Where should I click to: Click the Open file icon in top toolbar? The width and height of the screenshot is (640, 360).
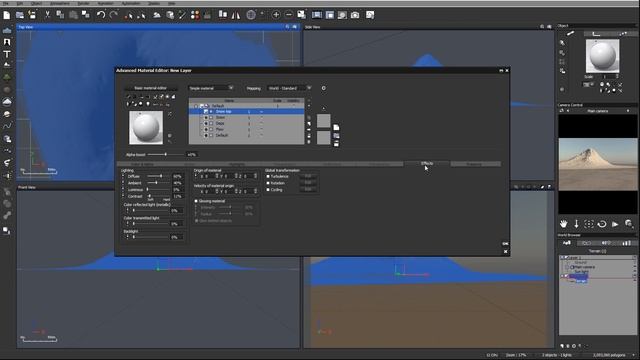pos(19,15)
